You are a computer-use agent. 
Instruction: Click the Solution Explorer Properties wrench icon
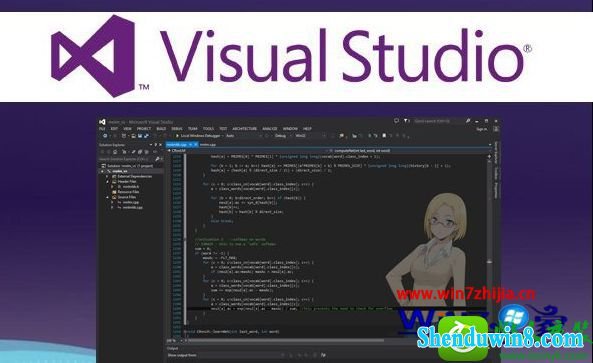pyautogui.click(x=134, y=152)
